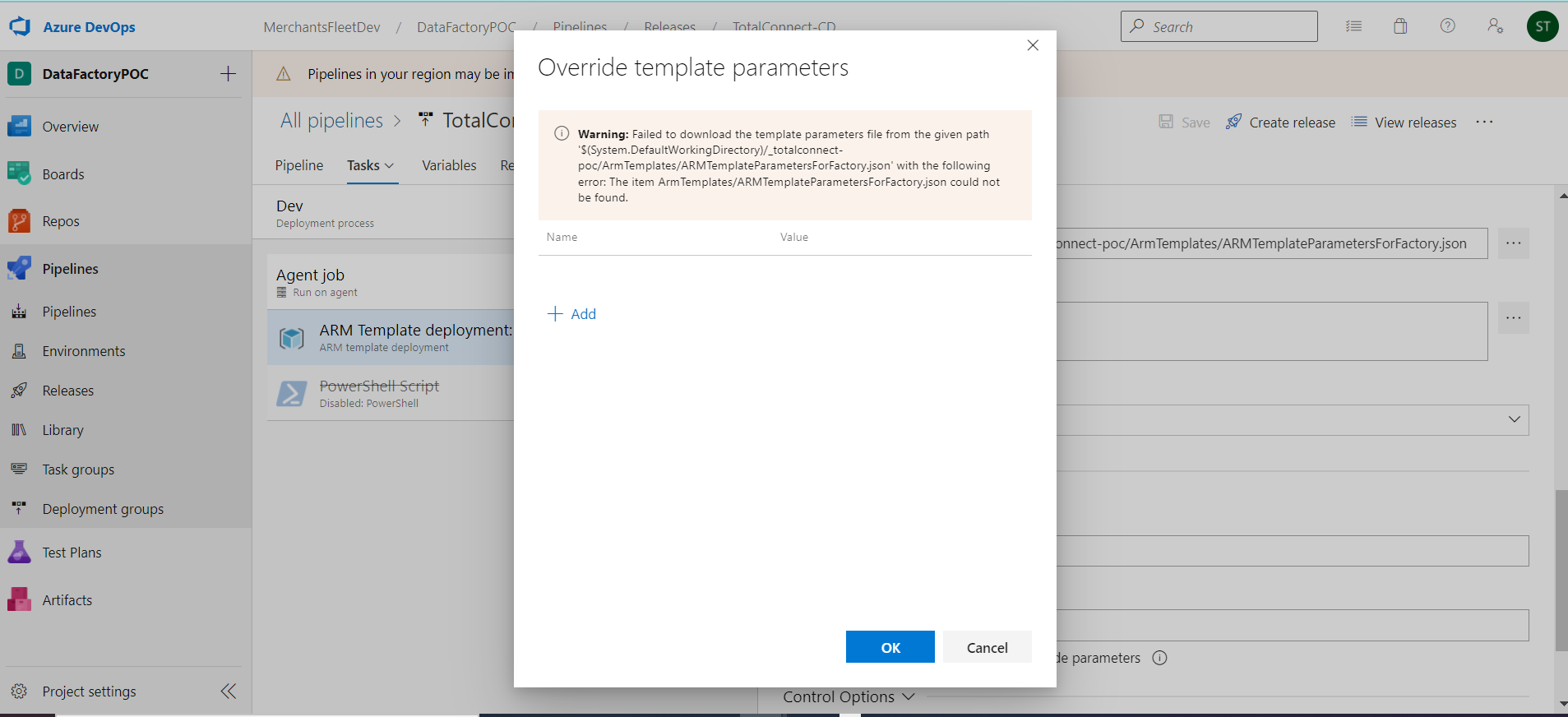Image resolution: width=1568 pixels, height=717 pixels.
Task: Open the ST account avatar
Action: tap(1543, 26)
